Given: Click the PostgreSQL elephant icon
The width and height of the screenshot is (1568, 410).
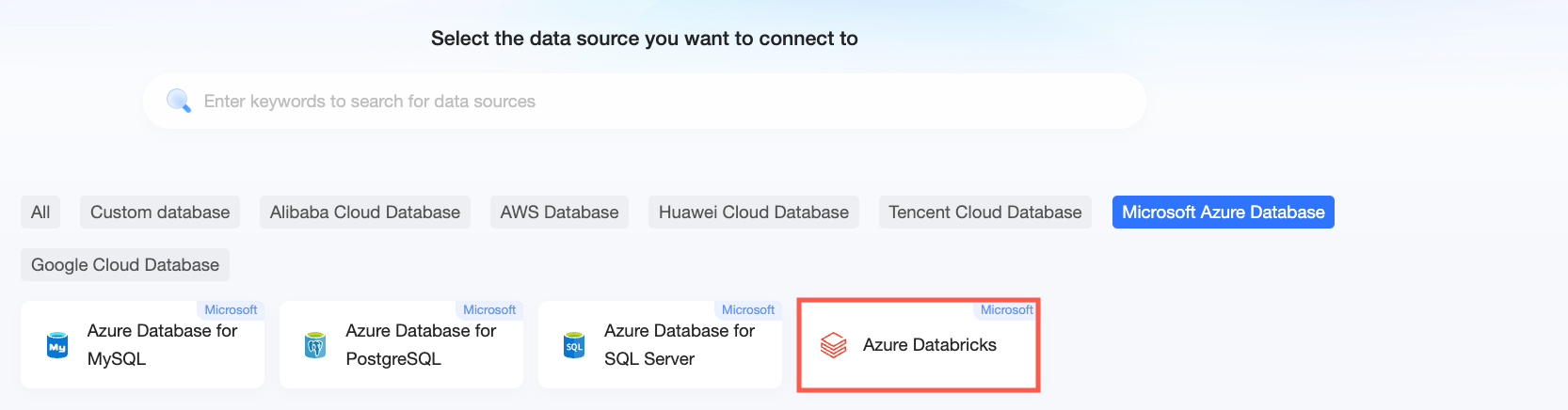Looking at the screenshot, I should point(315,345).
